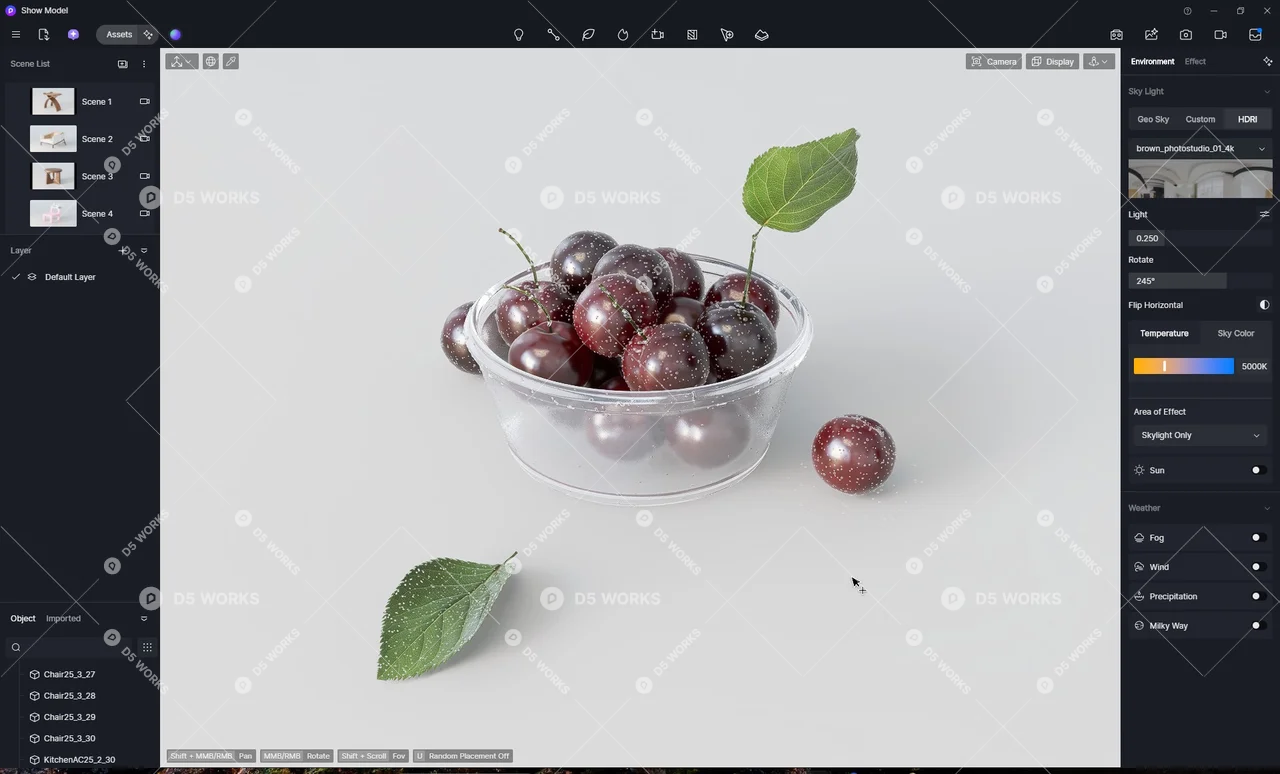Viewport: 1280px width, 774px height.
Task: Switch to the Effect tab
Action: coord(1195,61)
